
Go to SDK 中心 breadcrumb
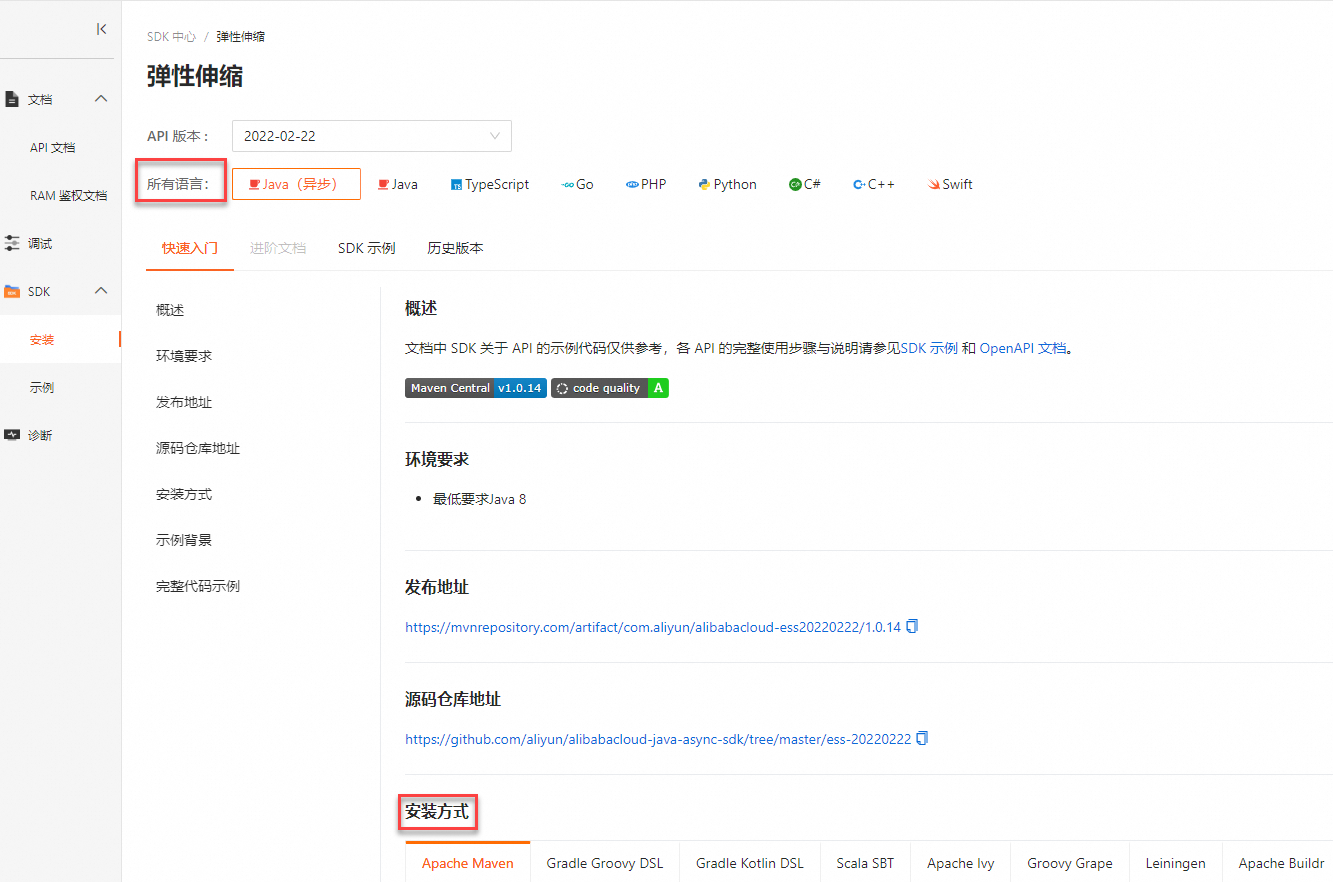[171, 36]
